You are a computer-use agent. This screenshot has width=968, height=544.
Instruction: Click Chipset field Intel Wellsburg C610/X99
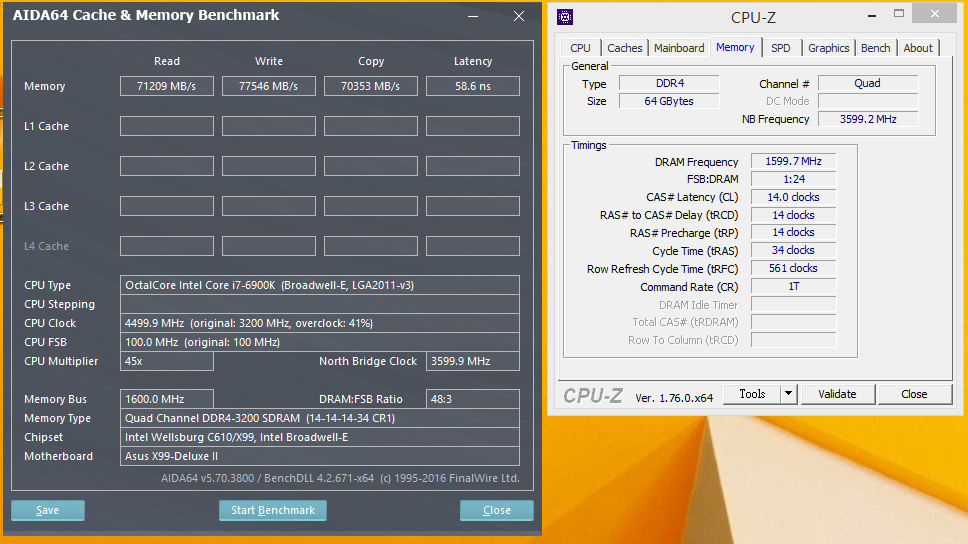coord(320,437)
